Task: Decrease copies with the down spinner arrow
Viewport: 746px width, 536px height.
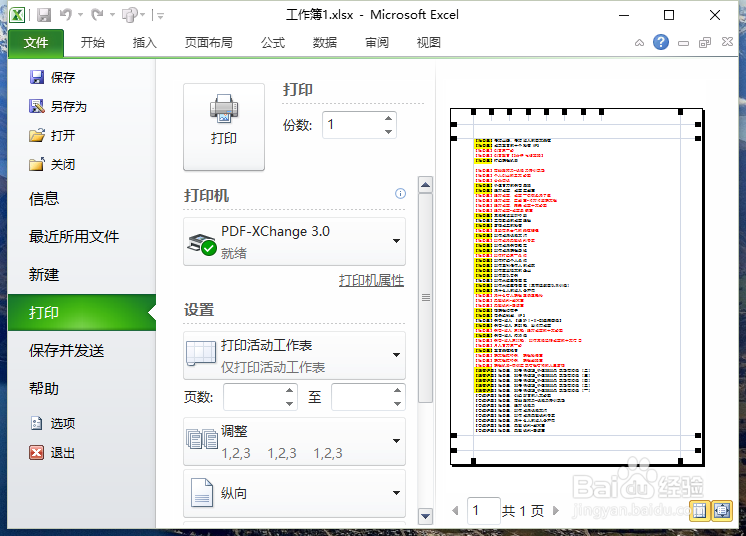Action: [389, 132]
